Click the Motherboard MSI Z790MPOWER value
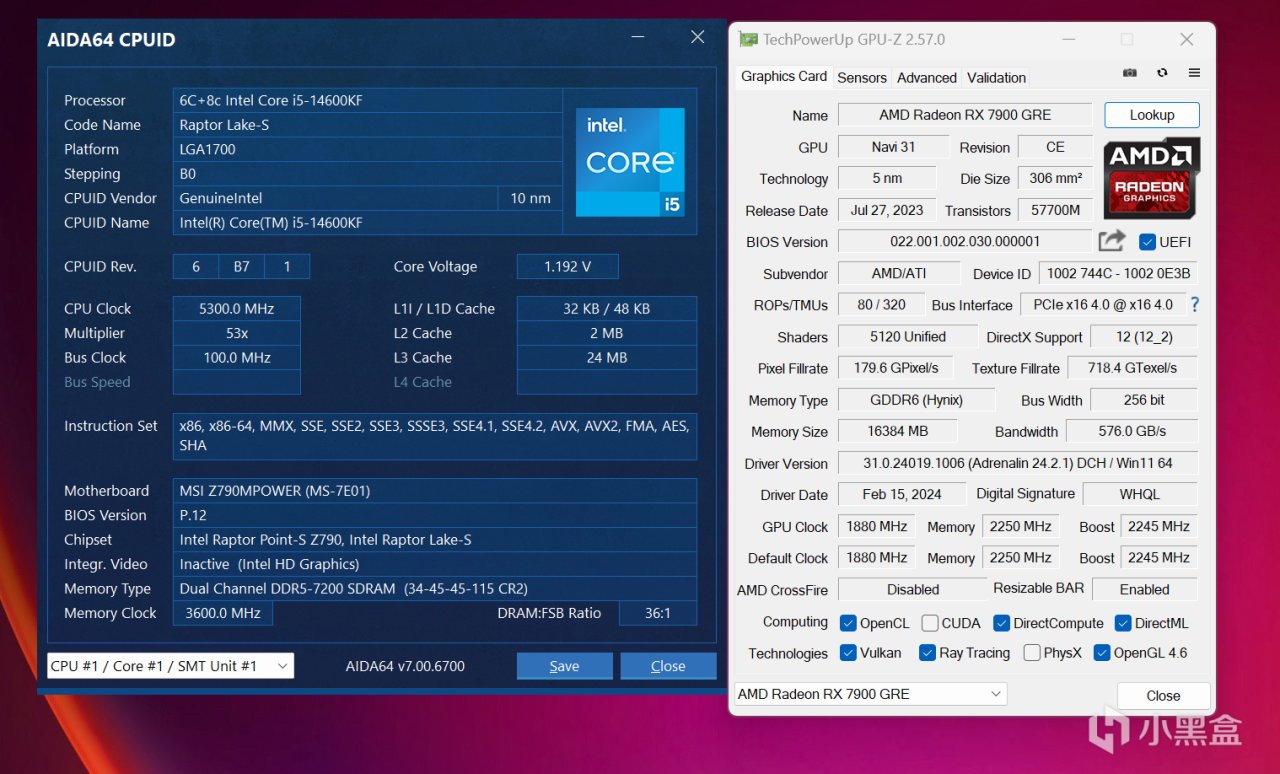The width and height of the screenshot is (1280, 774). click(x=435, y=491)
